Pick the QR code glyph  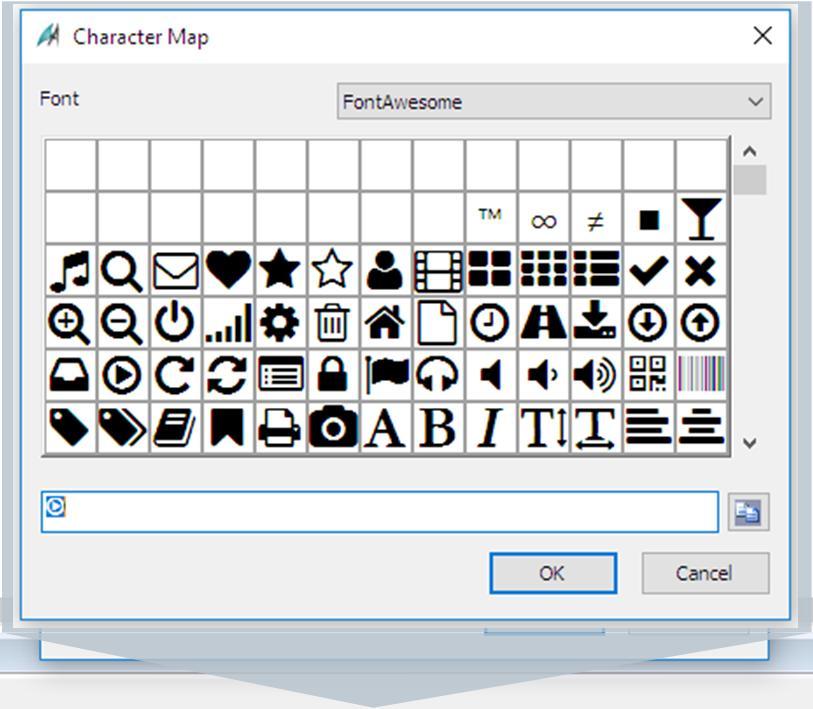click(x=648, y=376)
